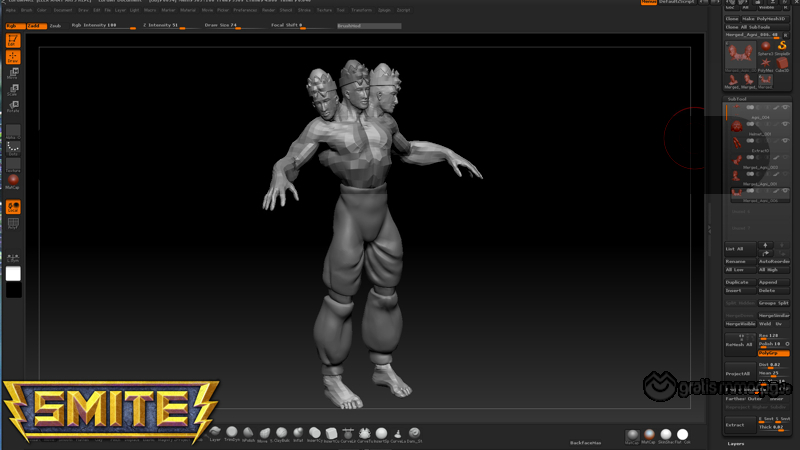Image resolution: width=800 pixels, height=450 pixels.
Task: Expand the Layers section
Action: (x=736, y=443)
